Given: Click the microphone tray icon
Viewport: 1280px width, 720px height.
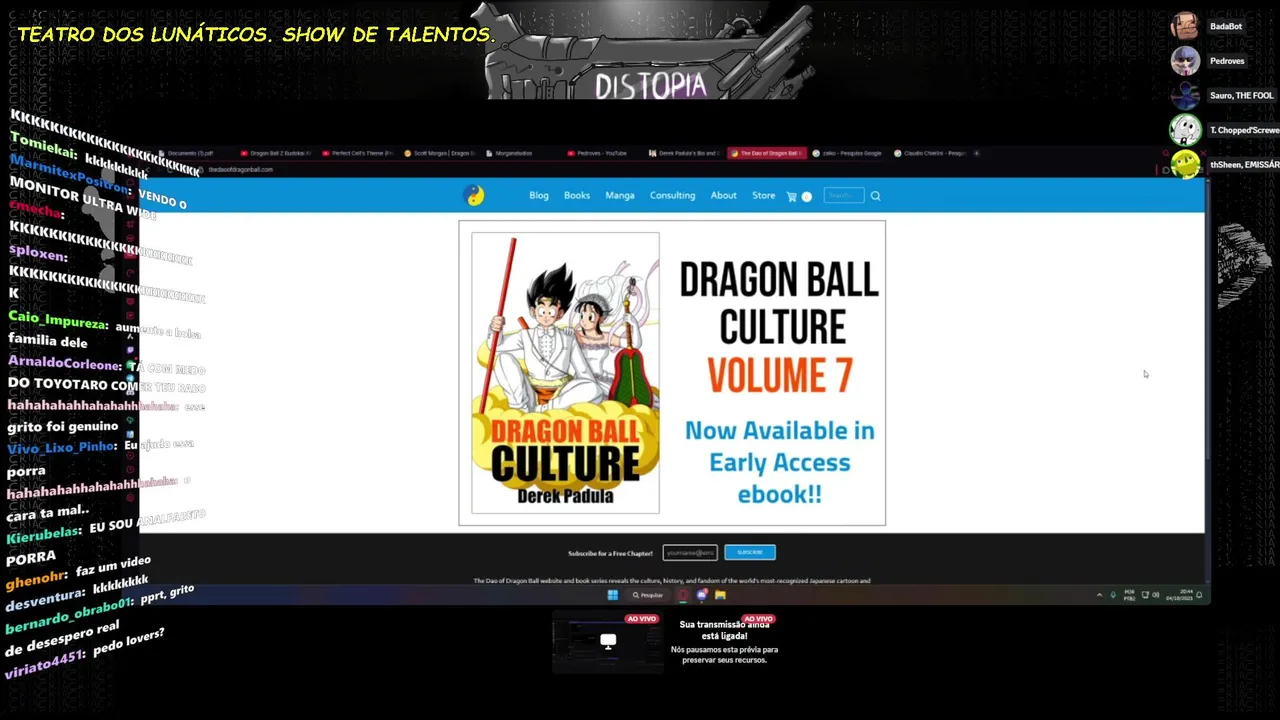Looking at the screenshot, I should [1113, 595].
